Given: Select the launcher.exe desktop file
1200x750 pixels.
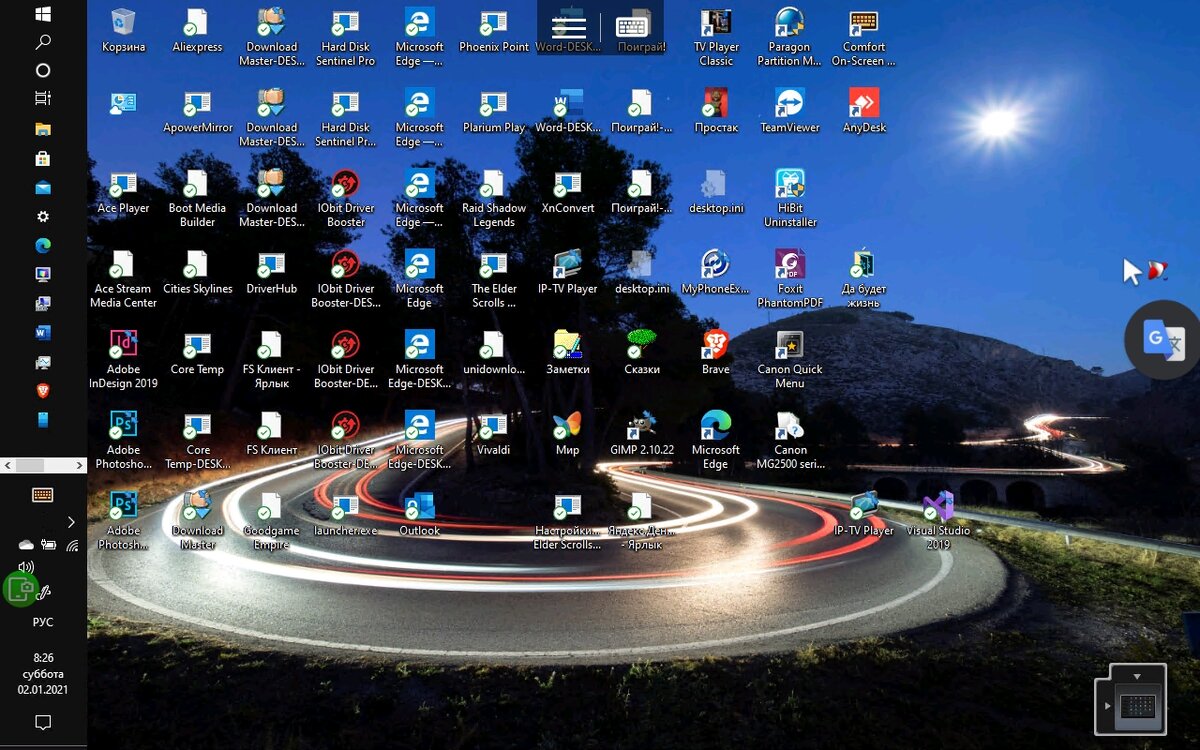Looking at the screenshot, I should click(x=345, y=515).
